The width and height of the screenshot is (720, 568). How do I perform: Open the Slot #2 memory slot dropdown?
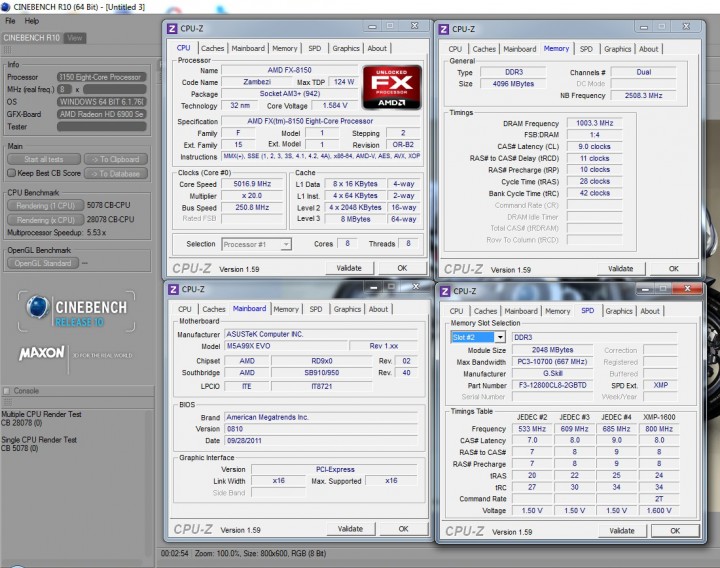coord(500,337)
